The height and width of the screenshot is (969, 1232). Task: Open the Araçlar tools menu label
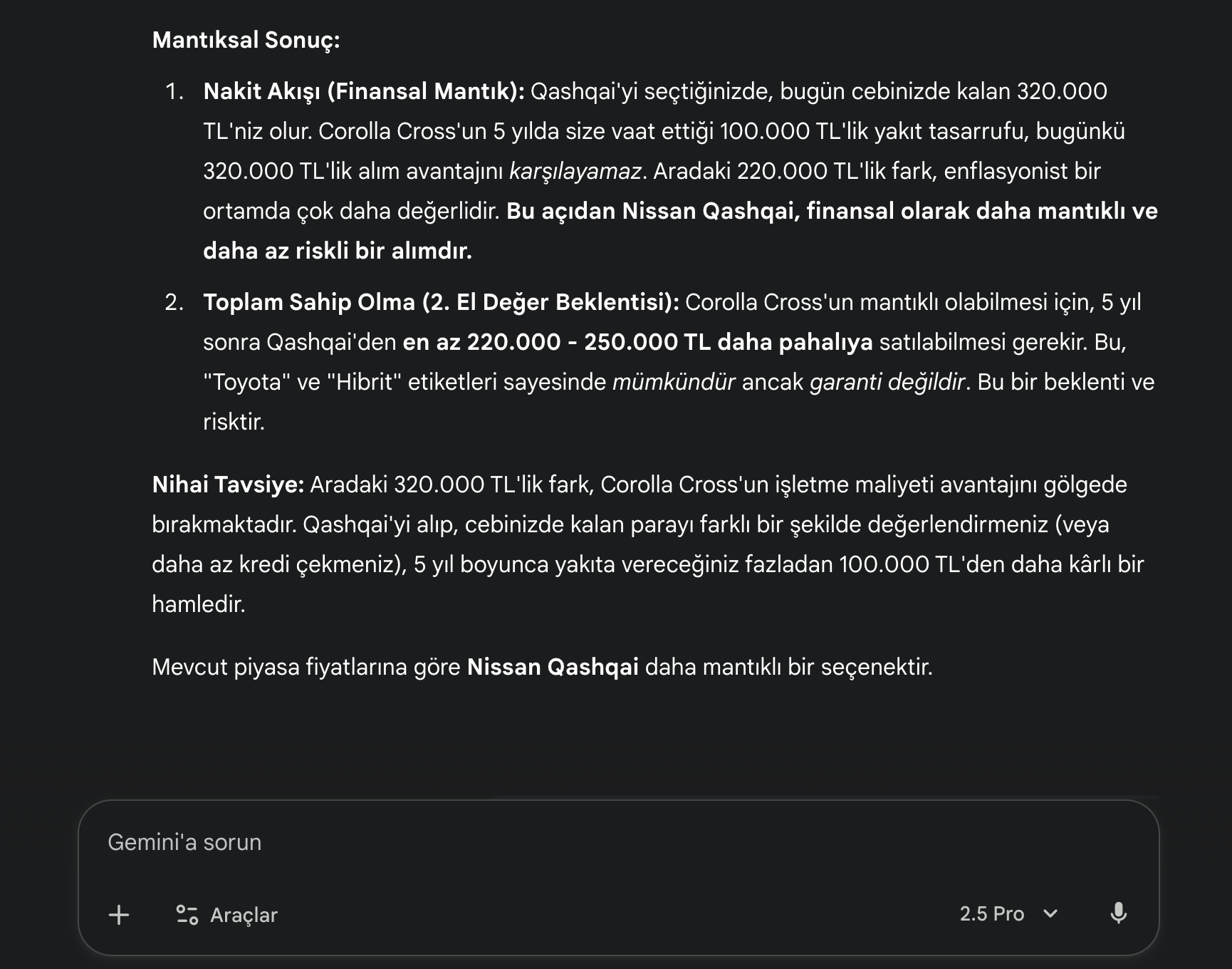244,915
